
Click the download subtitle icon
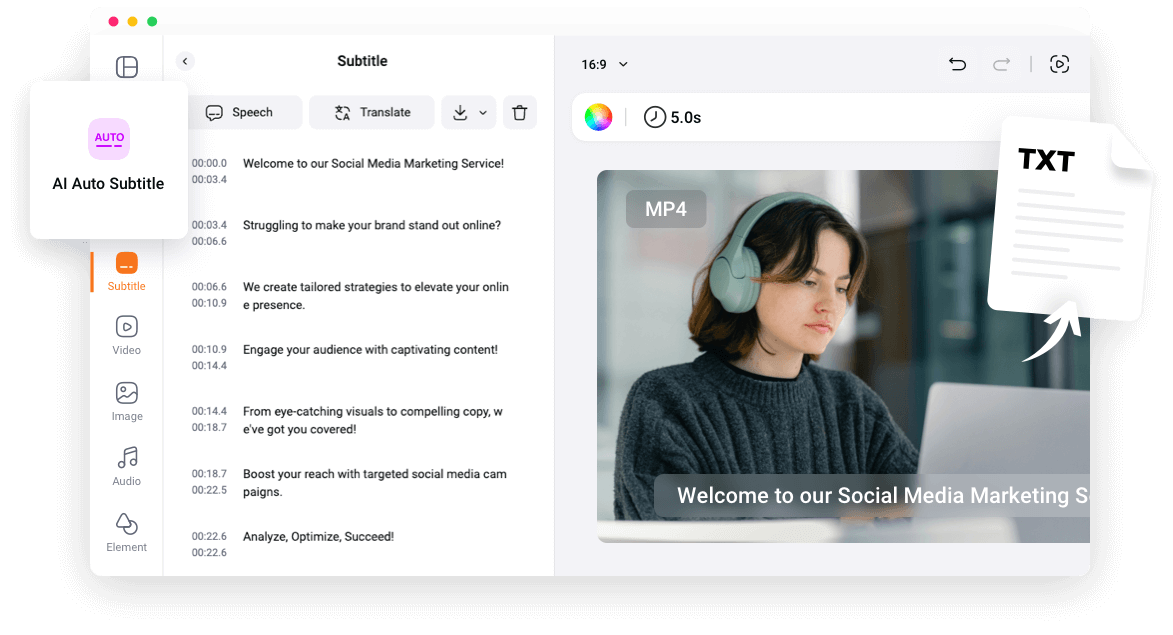pos(460,112)
